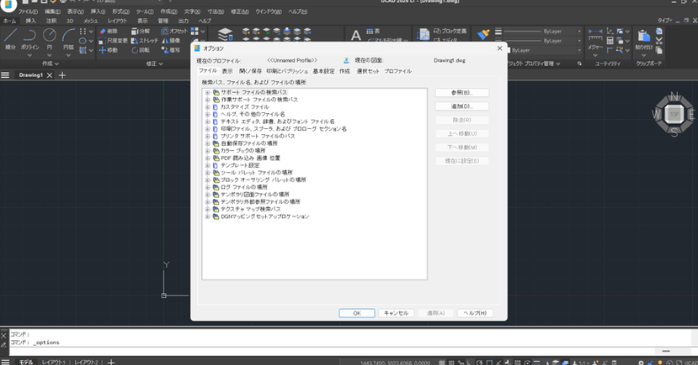698x365 pixels.
Task: Open the プロファイル tab
Action: [x=398, y=71]
